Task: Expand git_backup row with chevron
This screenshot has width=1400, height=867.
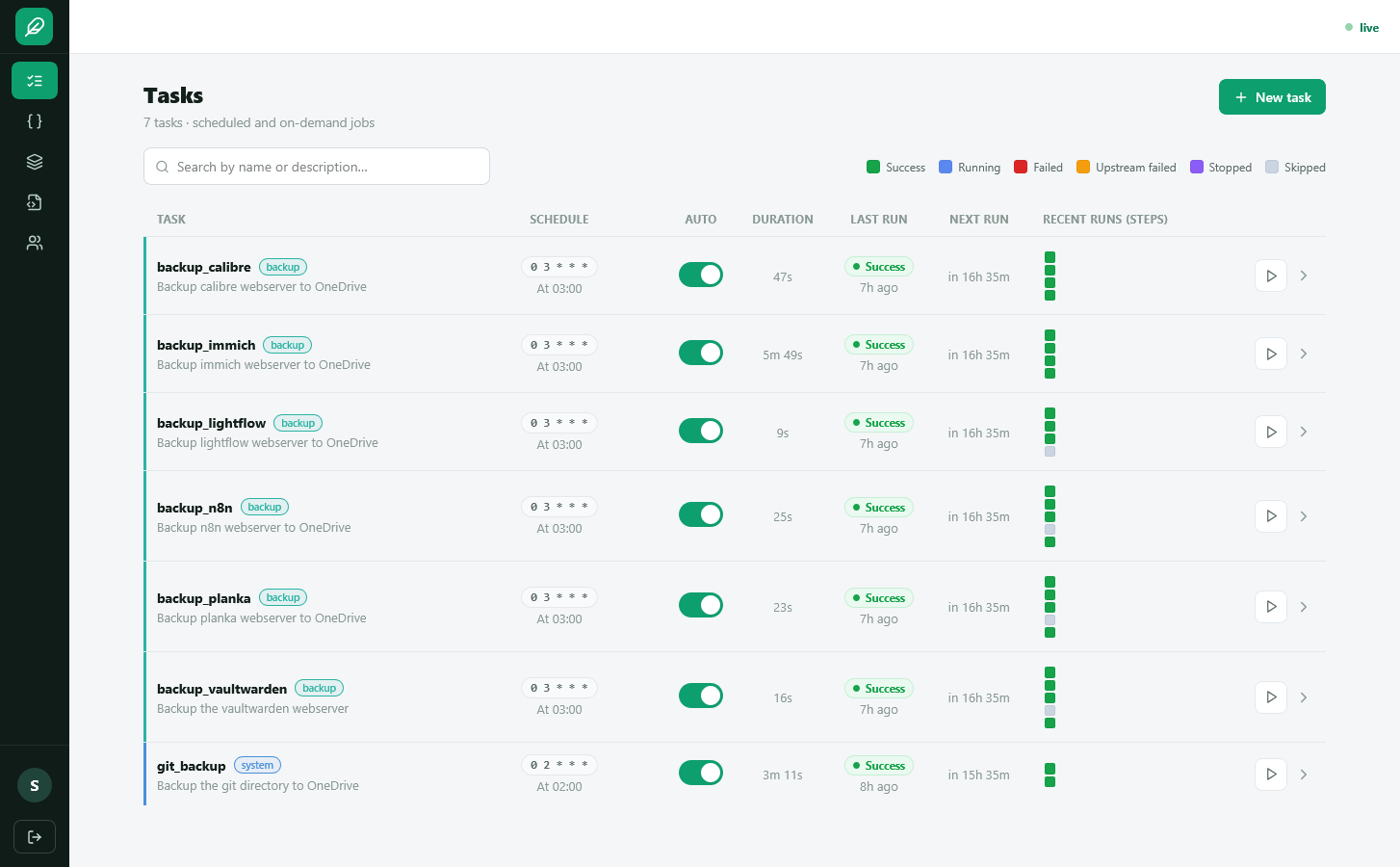Action: tap(1304, 775)
